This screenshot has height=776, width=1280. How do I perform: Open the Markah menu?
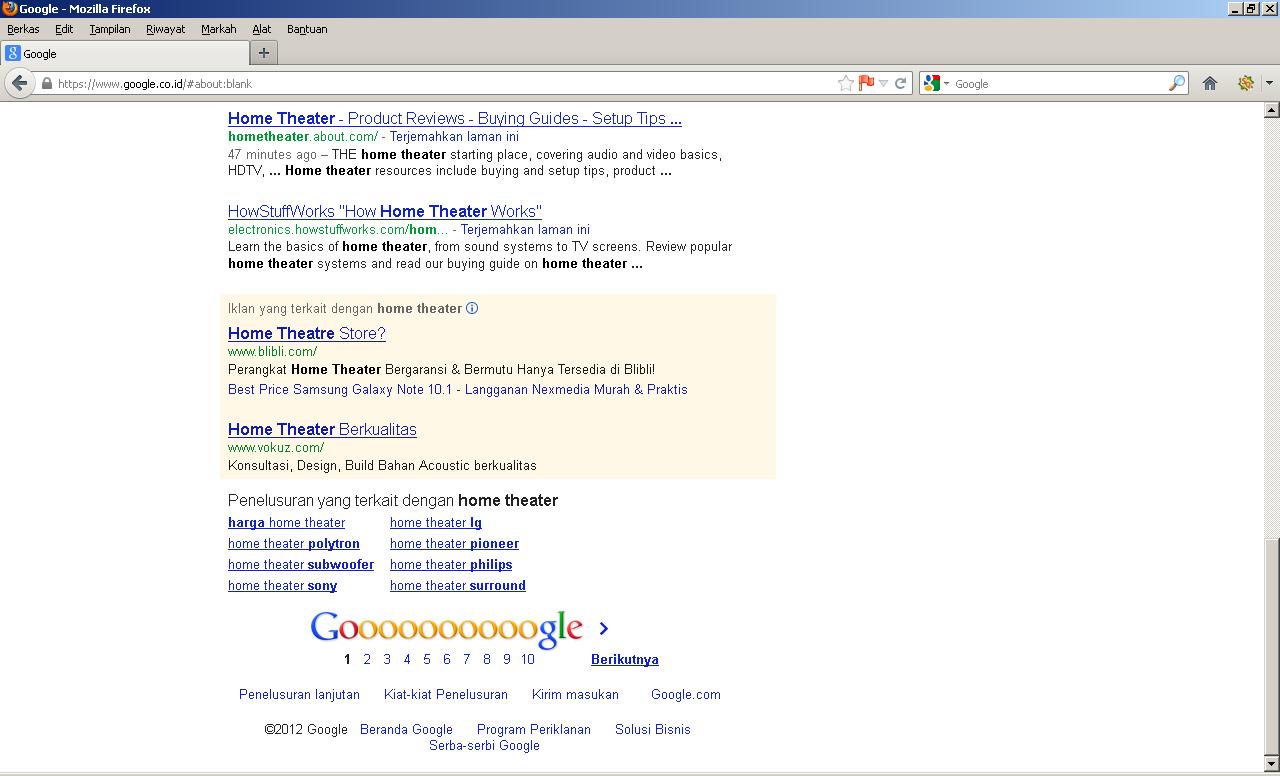pos(219,29)
